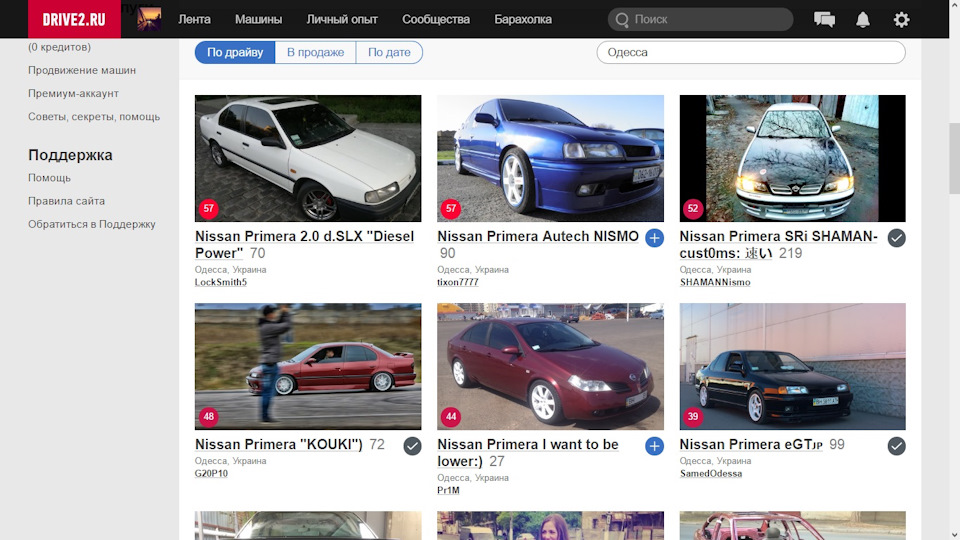Screen dimensions: 960x540
Task: Open user LockSmith5 profile
Action: [x=220, y=282]
